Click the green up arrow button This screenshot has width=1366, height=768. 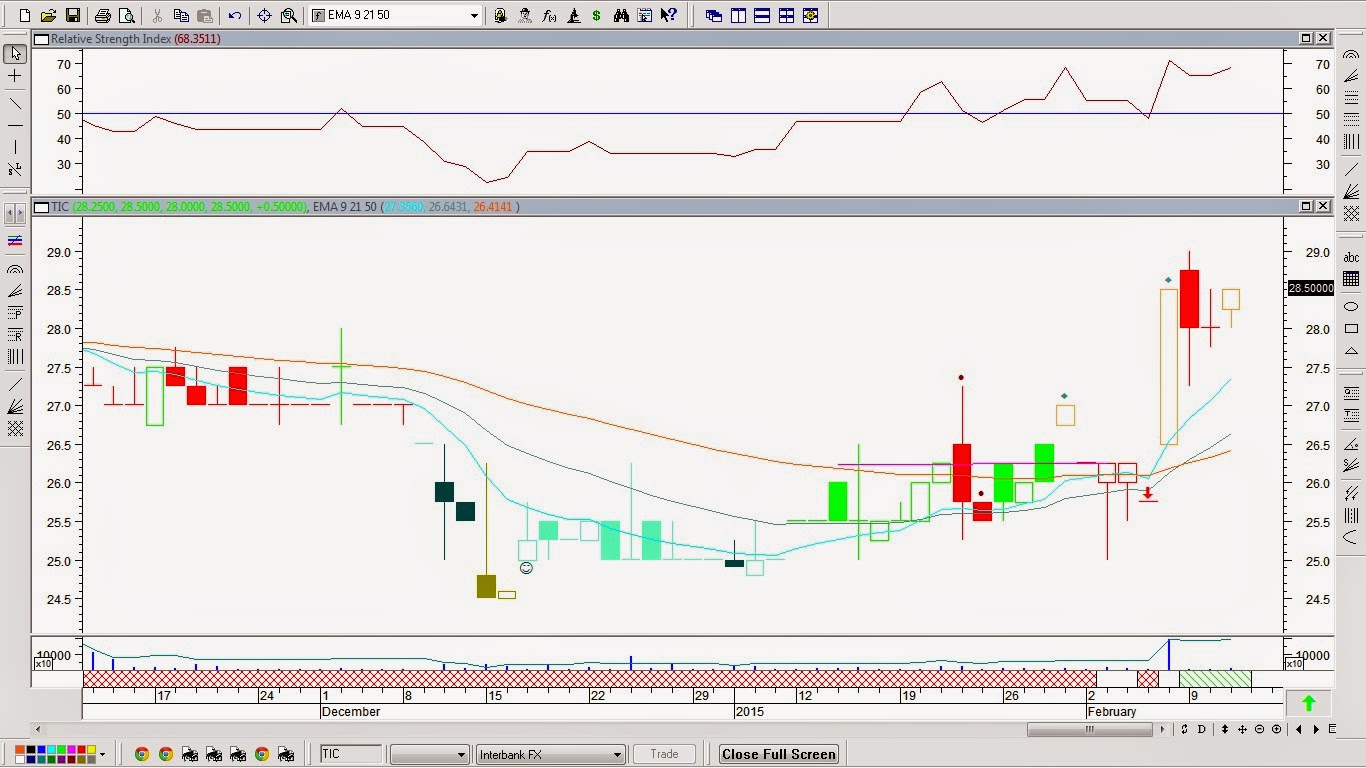(x=1308, y=703)
